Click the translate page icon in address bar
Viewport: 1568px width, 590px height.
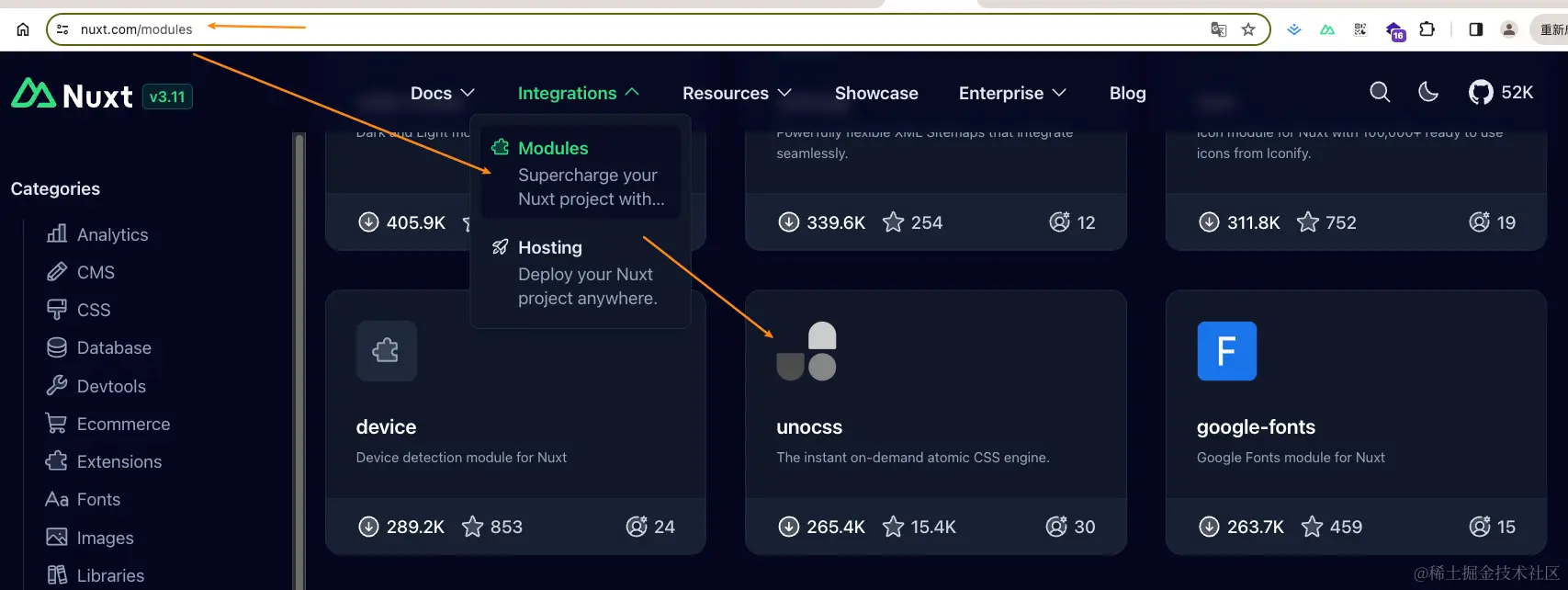[1219, 29]
